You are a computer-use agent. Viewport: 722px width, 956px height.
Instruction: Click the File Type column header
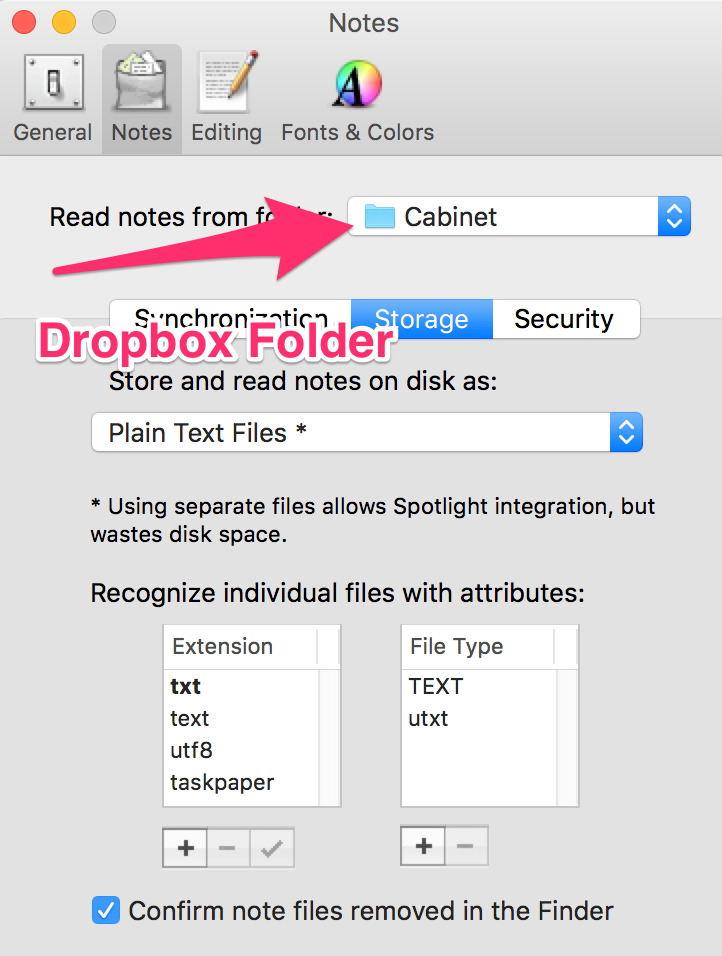[x=479, y=646]
